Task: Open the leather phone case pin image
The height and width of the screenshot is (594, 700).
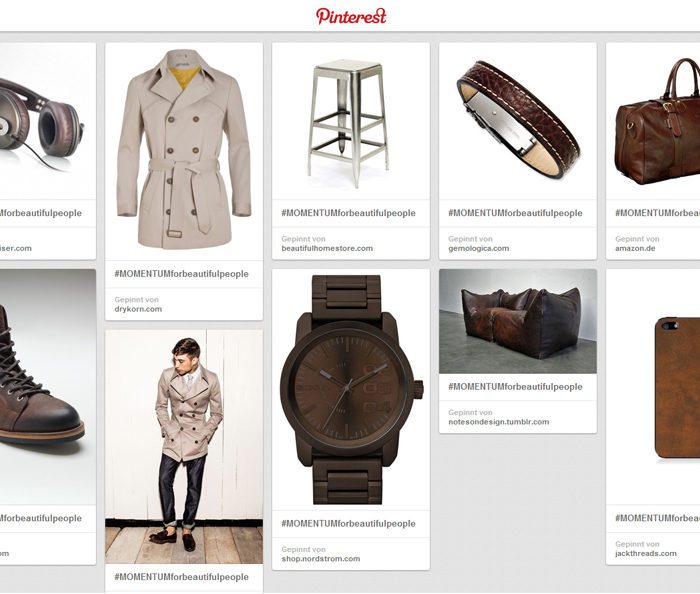Action: (x=653, y=387)
